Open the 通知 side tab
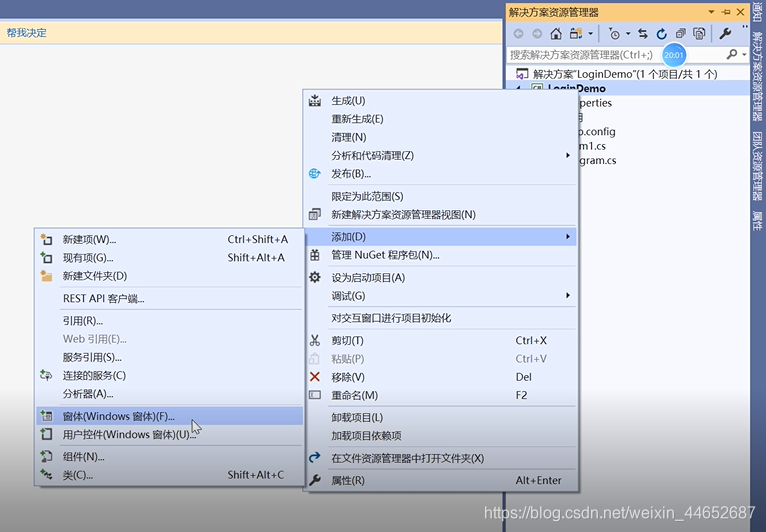This screenshot has width=766, height=532. (758, 11)
